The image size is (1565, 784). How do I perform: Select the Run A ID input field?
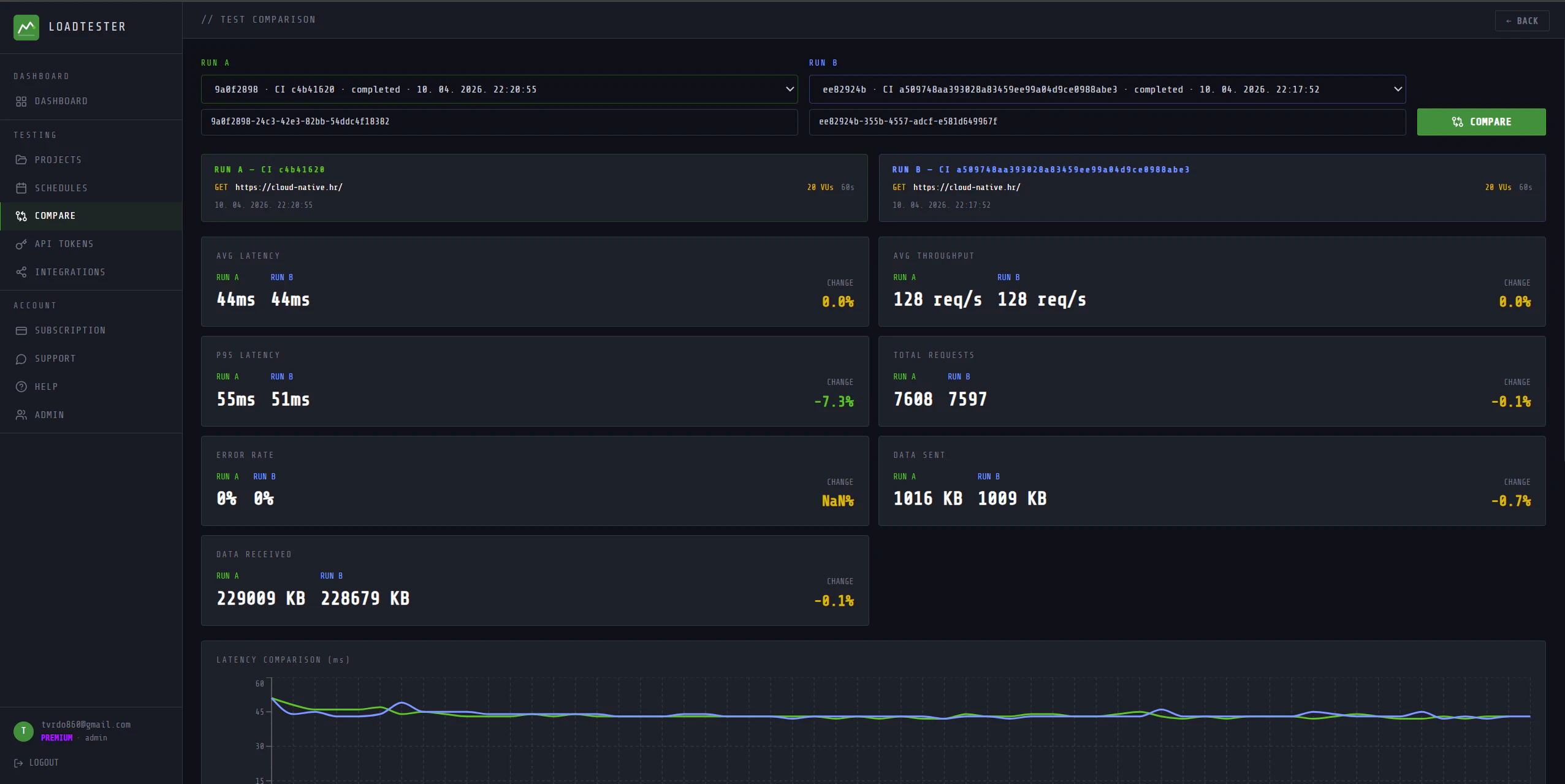click(498, 121)
